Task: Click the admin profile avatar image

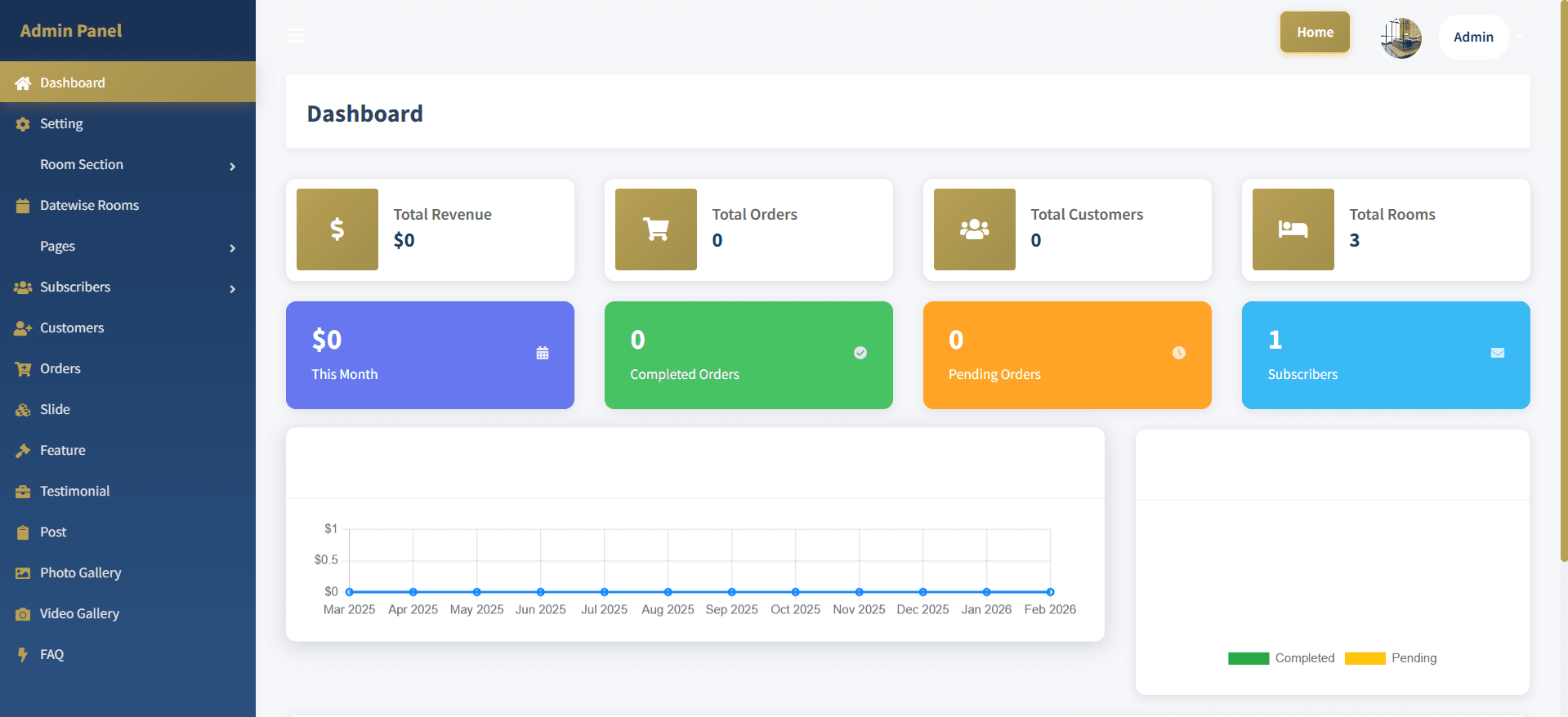Action: coord(1400,38)
